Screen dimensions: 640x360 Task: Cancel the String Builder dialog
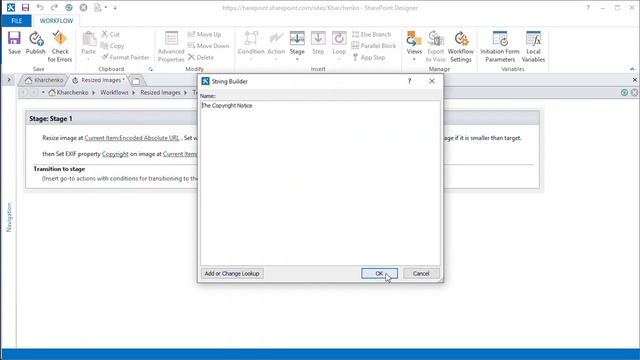pos(421,273)
